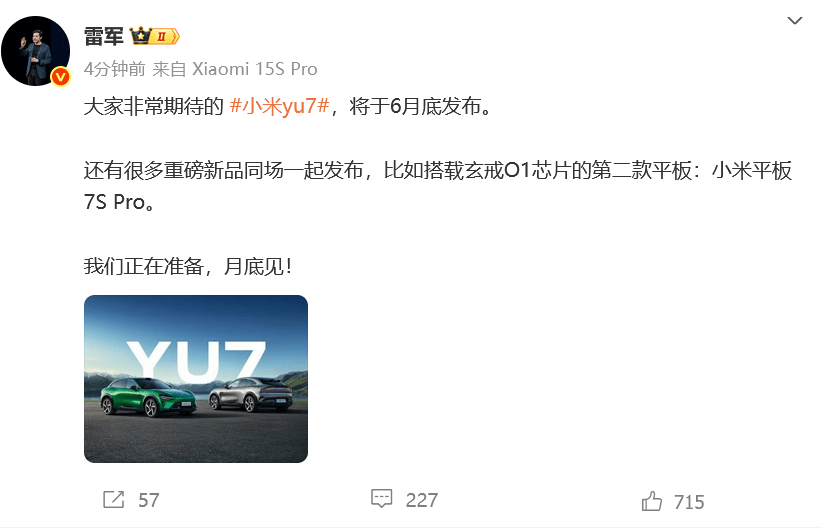View the YU7 car image thumbnail
822x528 pixels.
tap(196, 379)
